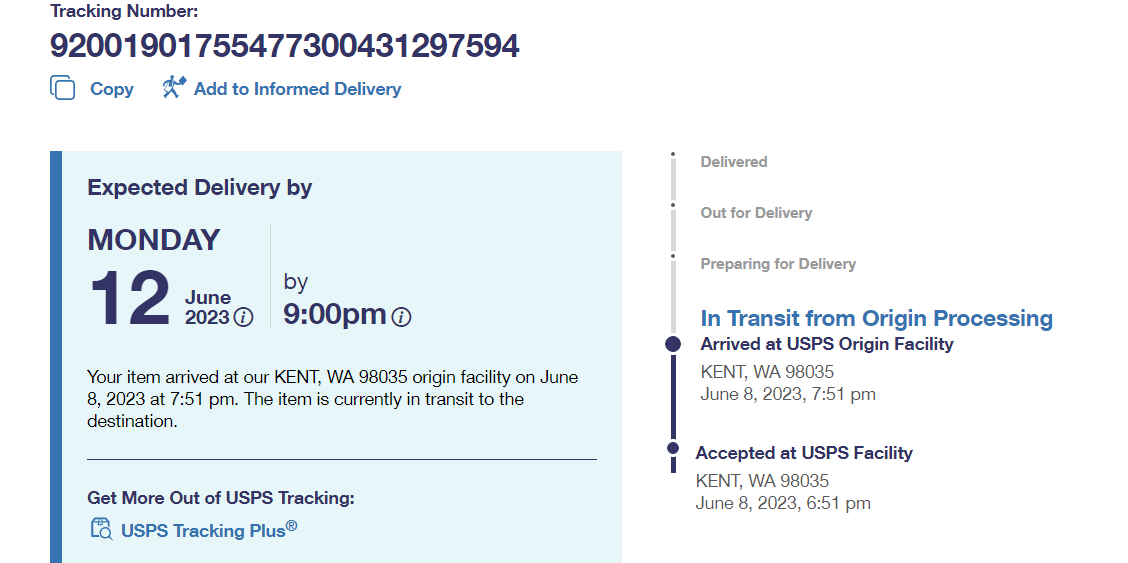Open the info icon next to 9:00pm
Screen dimensions: 1128x563
pyautogui.click(x=401, y=318)
